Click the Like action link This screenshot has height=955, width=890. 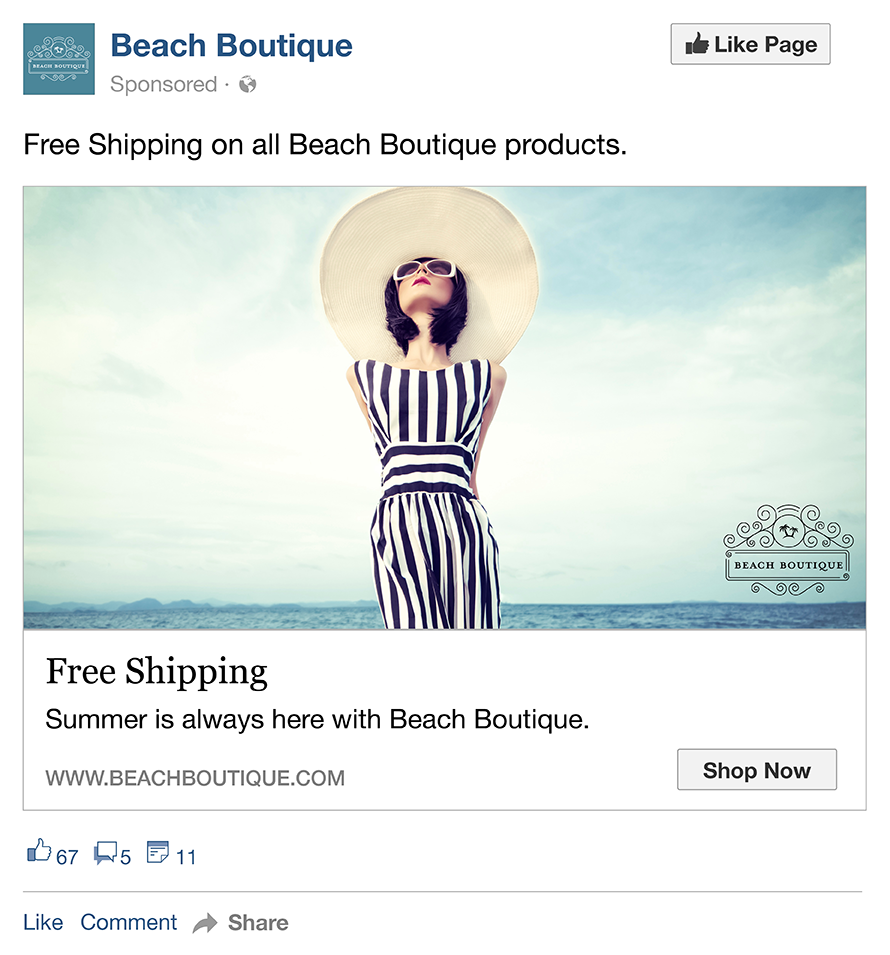pos(43,922)
